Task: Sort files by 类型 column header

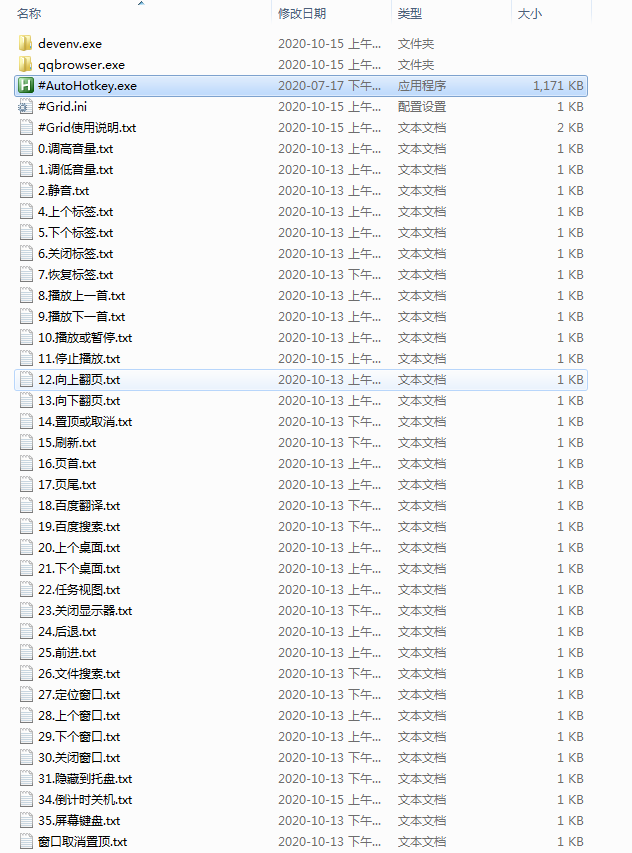Action: click(x=410, y=14)
